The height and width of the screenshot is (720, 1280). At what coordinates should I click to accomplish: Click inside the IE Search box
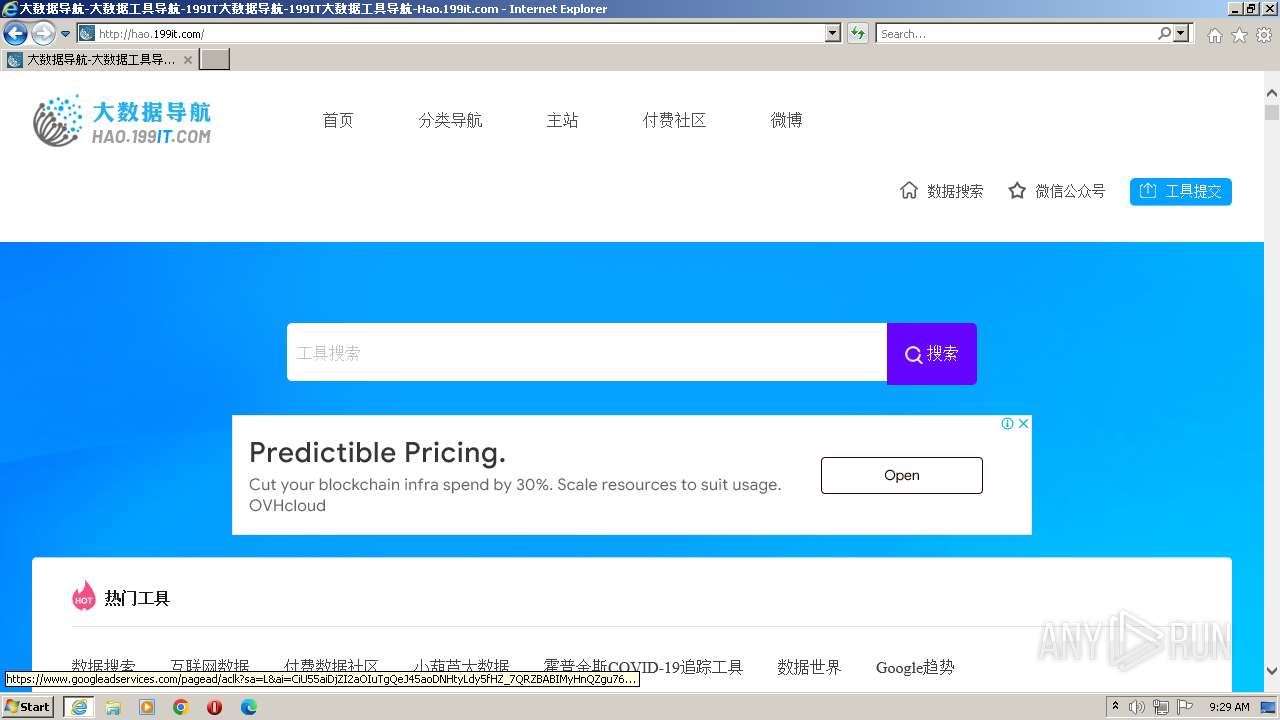pyautogui.click(x=1015, y=33)
